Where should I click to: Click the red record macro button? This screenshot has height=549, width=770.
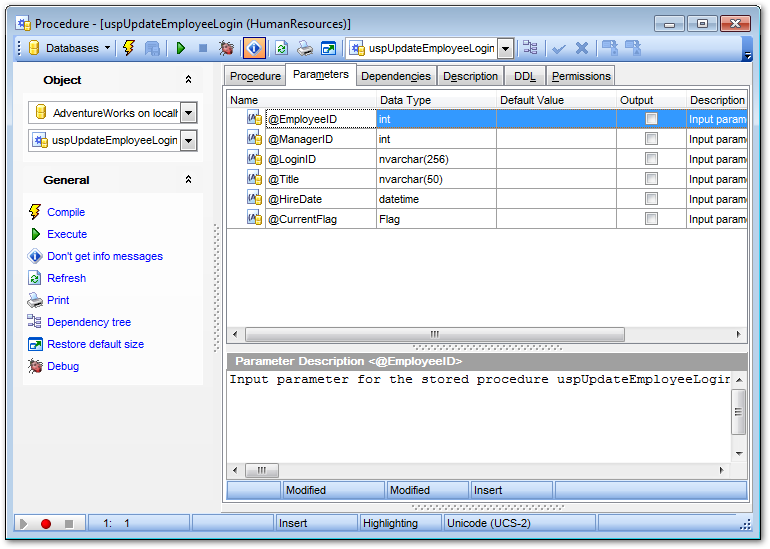coord(46,523)
